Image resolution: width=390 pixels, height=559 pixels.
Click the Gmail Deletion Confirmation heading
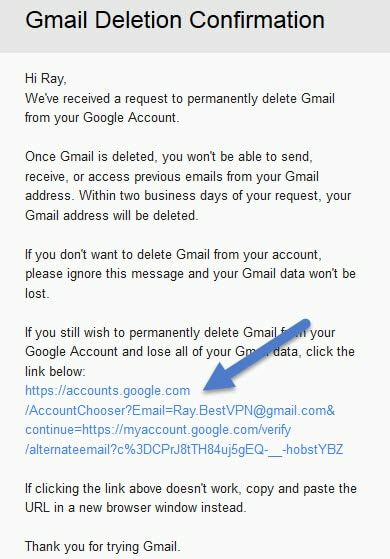[175, 20]
